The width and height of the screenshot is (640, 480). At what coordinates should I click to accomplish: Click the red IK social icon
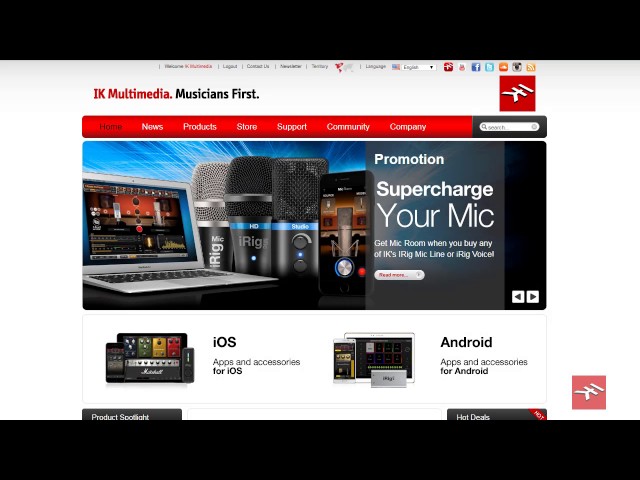[449, 67]
